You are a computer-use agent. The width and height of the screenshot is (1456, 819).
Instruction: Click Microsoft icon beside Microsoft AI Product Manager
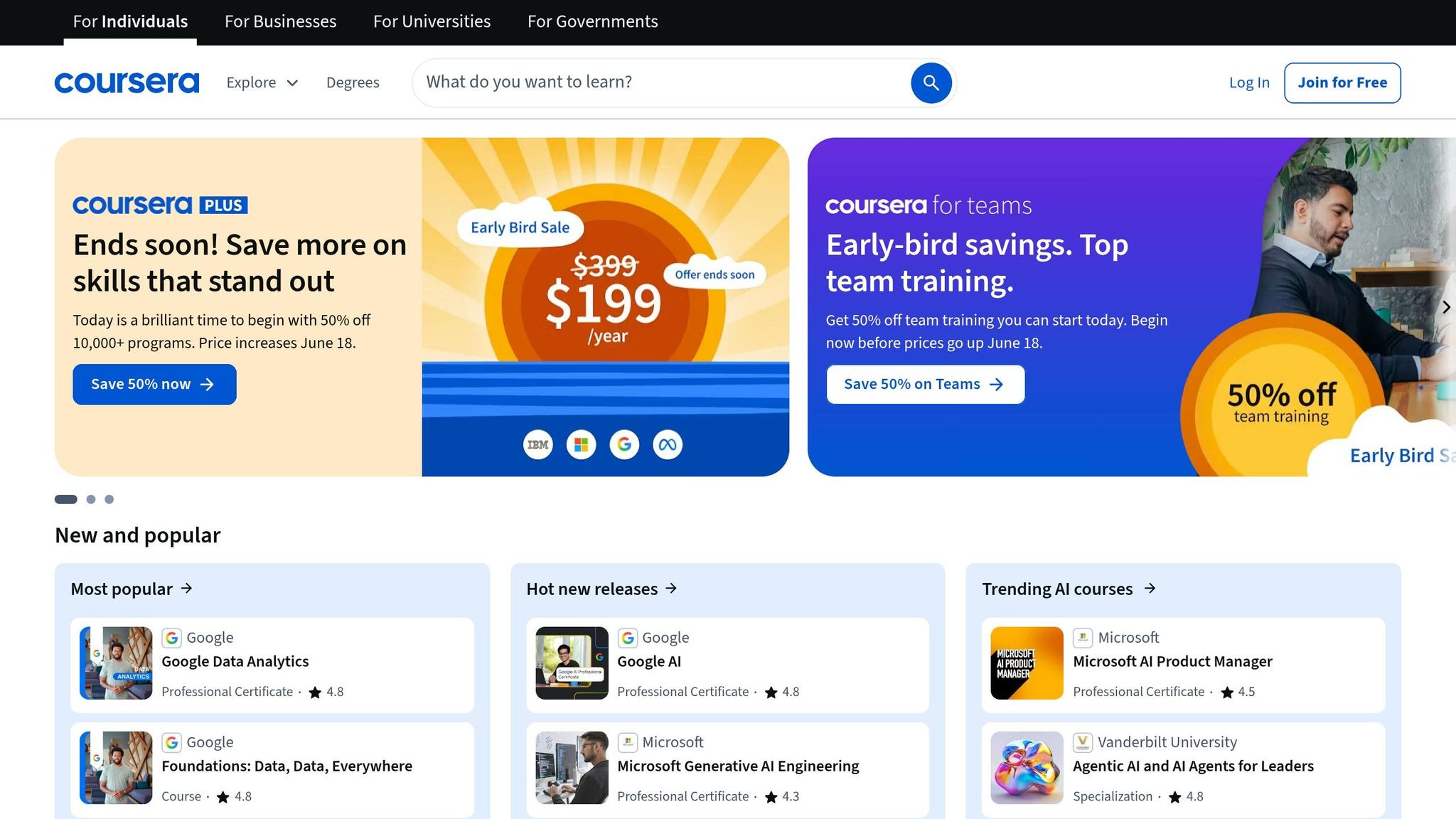(x=1083, y=638)
